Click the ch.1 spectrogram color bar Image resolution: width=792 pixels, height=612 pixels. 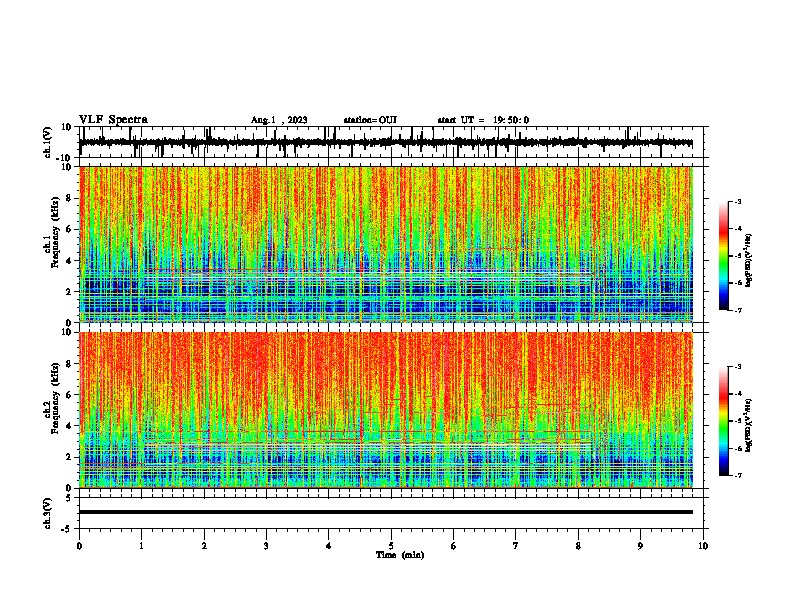coord(724,256)
